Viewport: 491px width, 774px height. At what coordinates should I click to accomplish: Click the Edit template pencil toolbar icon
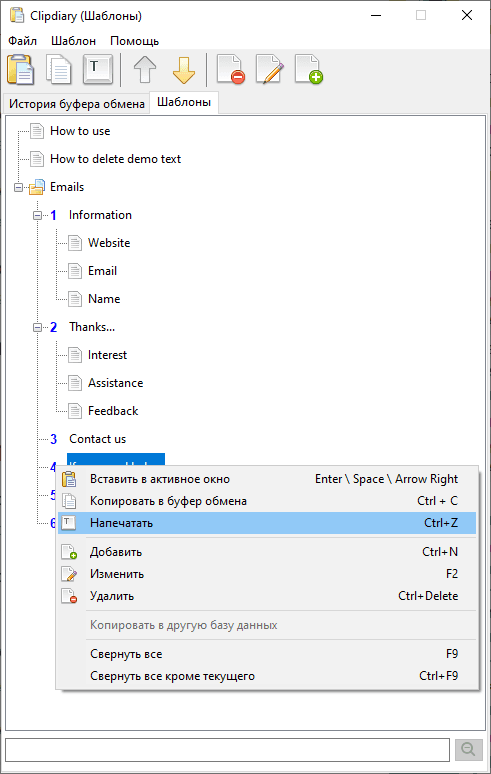coord(270,70)
